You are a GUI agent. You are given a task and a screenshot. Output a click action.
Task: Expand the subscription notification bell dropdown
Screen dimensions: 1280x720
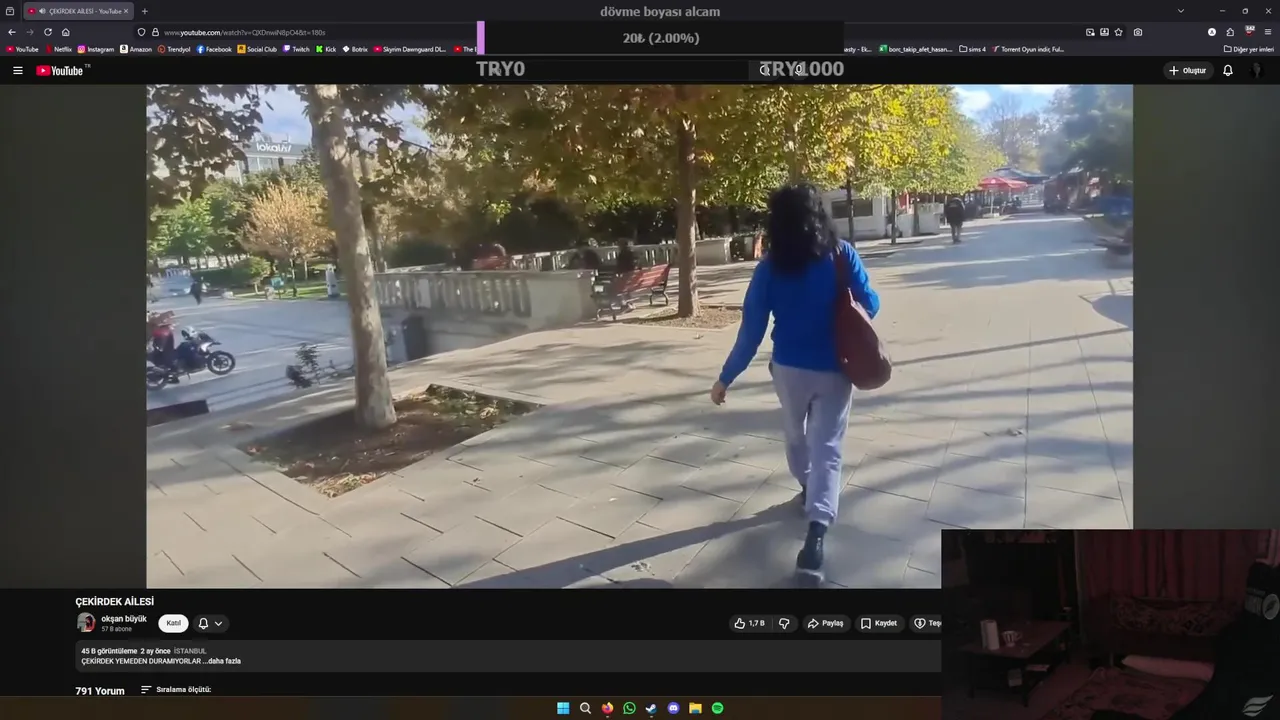[x=210, y=623]
